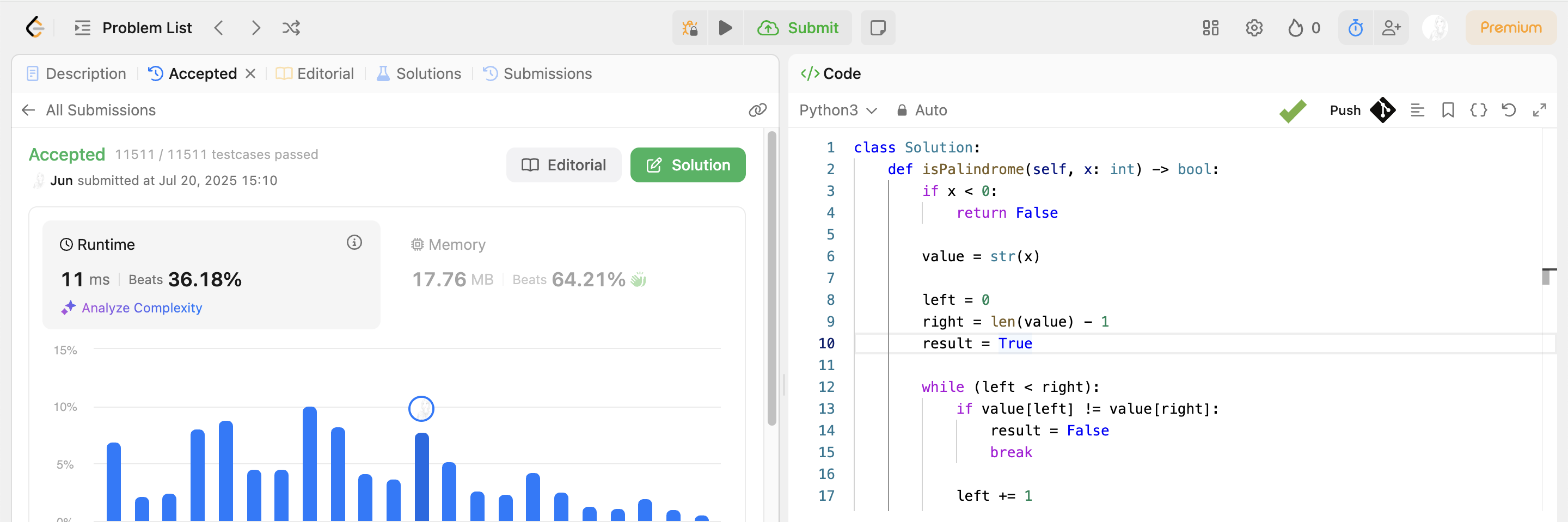The width and height of the screenshot is (1568, 522).
Task: Click the highlighted bar in runtime chart
Action: click(x=422, y=476)
